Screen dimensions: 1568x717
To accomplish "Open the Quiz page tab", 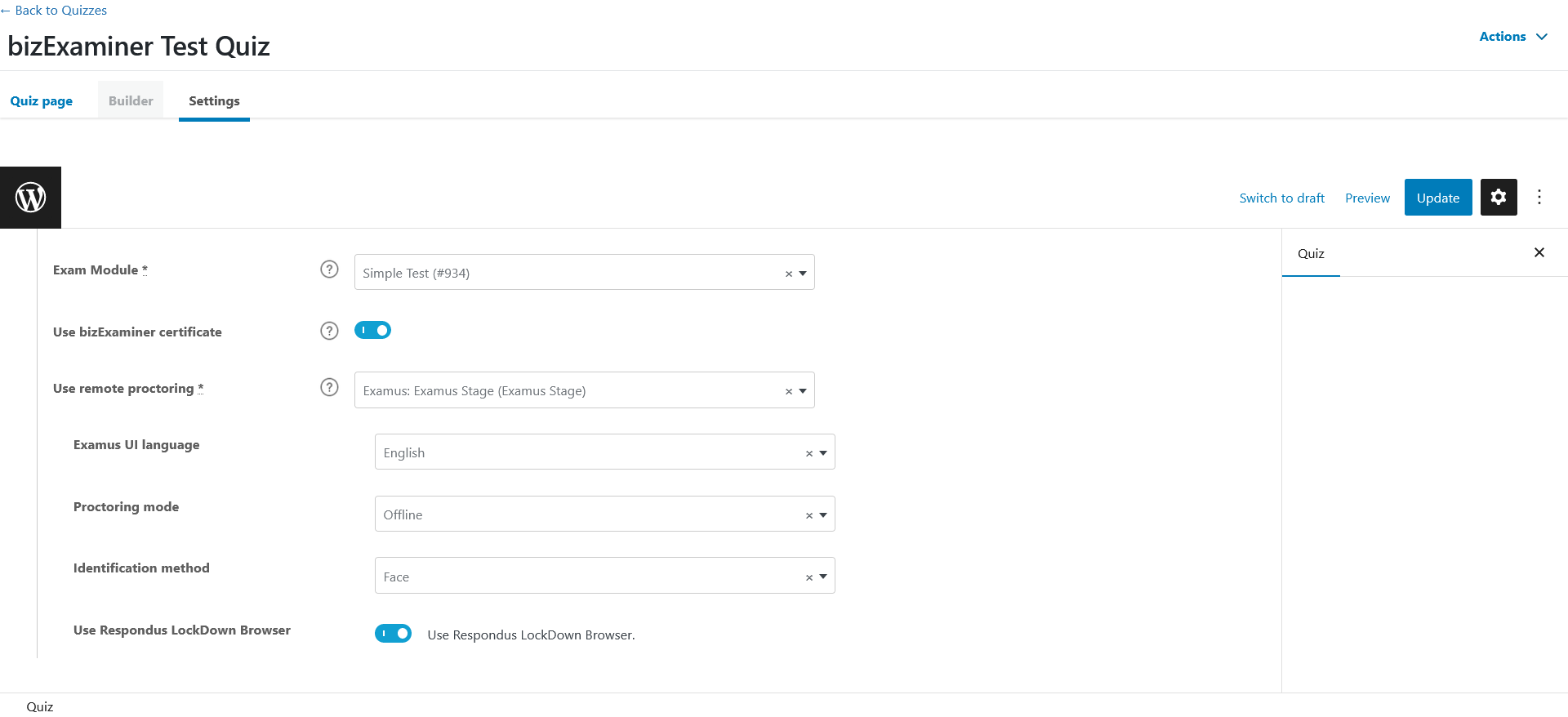I will click(42, 101).
